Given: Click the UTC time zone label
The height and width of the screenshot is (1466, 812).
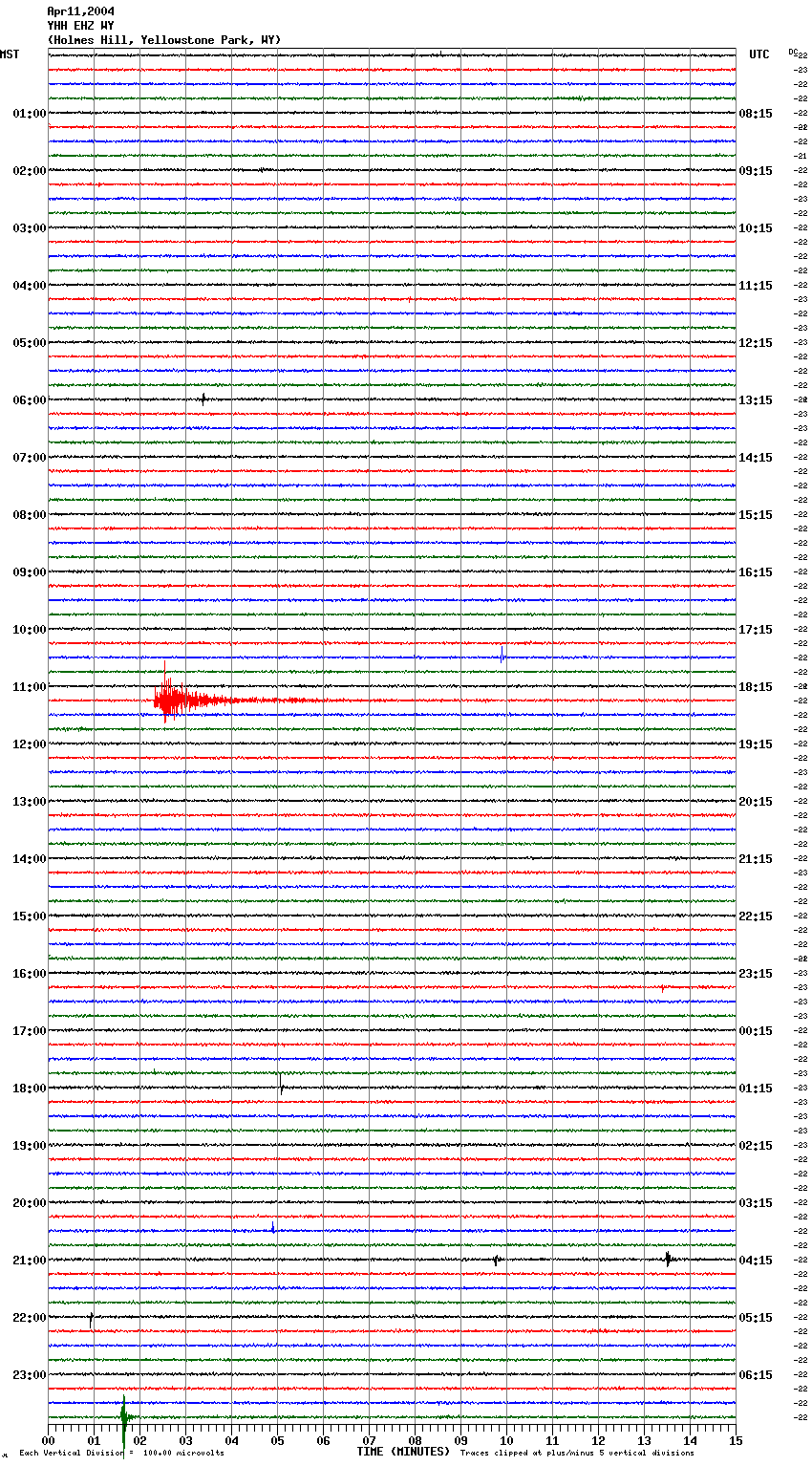Looking at the screenshot, I should tap(759, 54).
